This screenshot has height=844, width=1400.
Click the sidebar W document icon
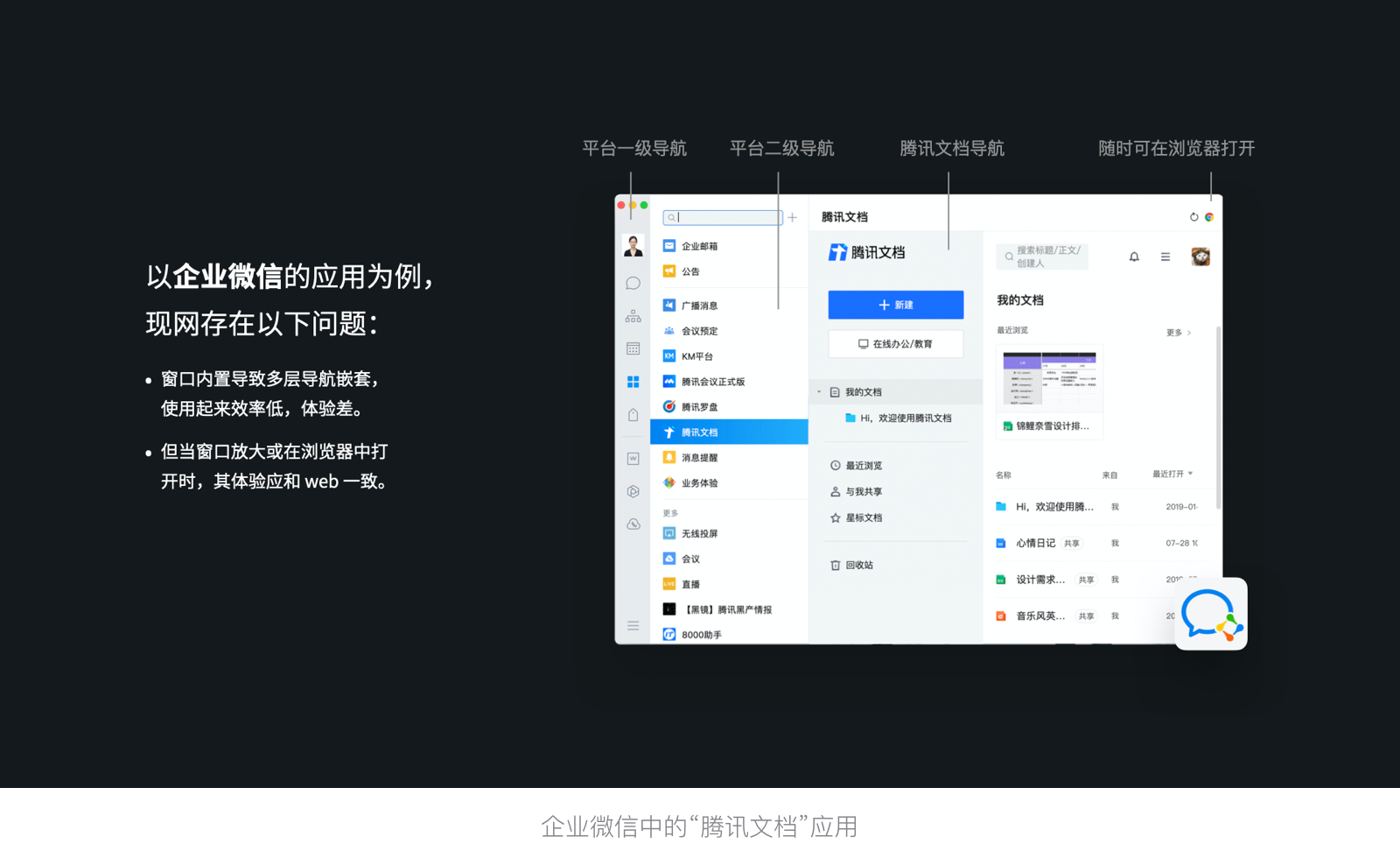633,458
